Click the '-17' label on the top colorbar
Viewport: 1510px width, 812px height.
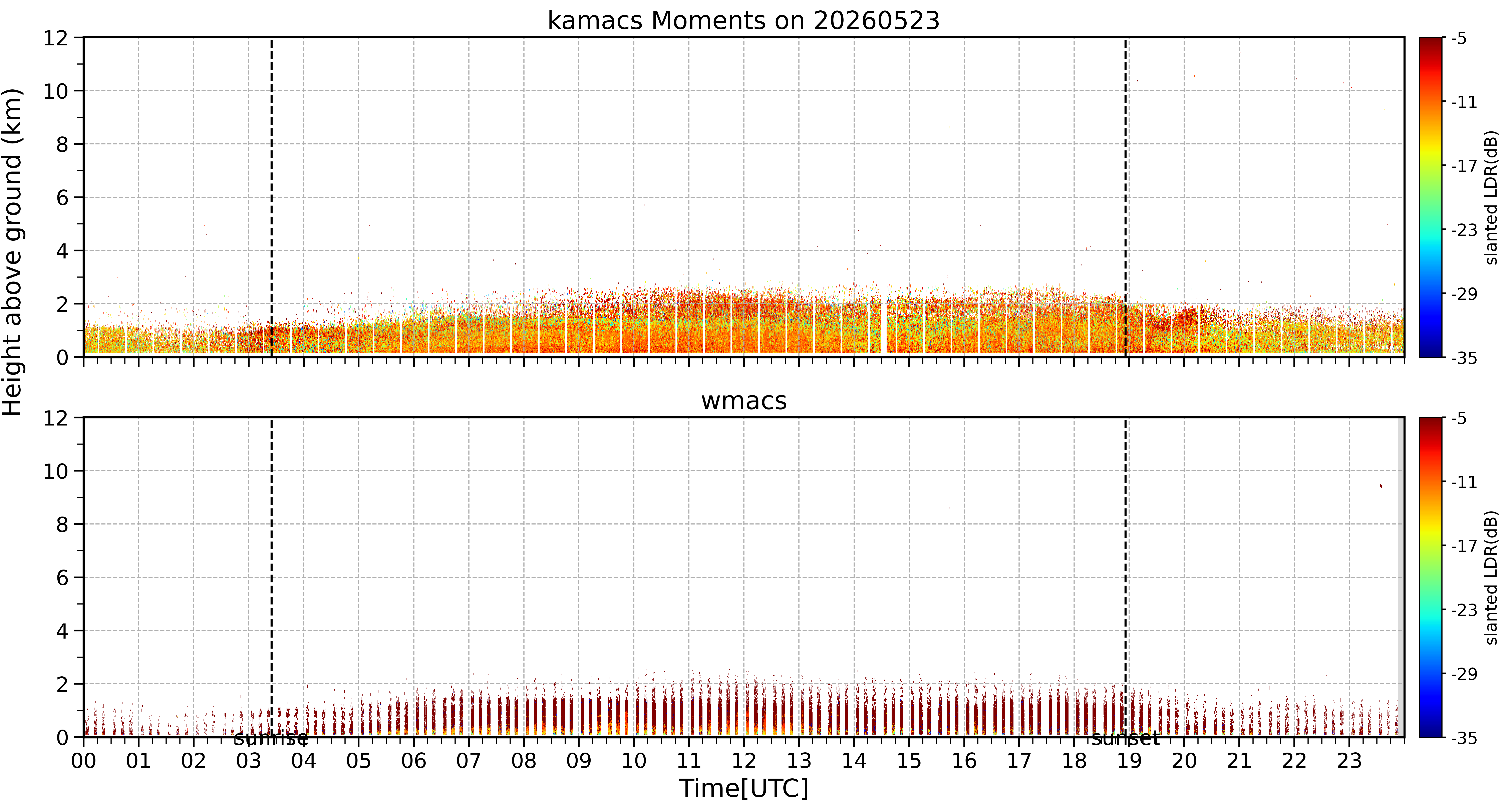pos(1464,166)
